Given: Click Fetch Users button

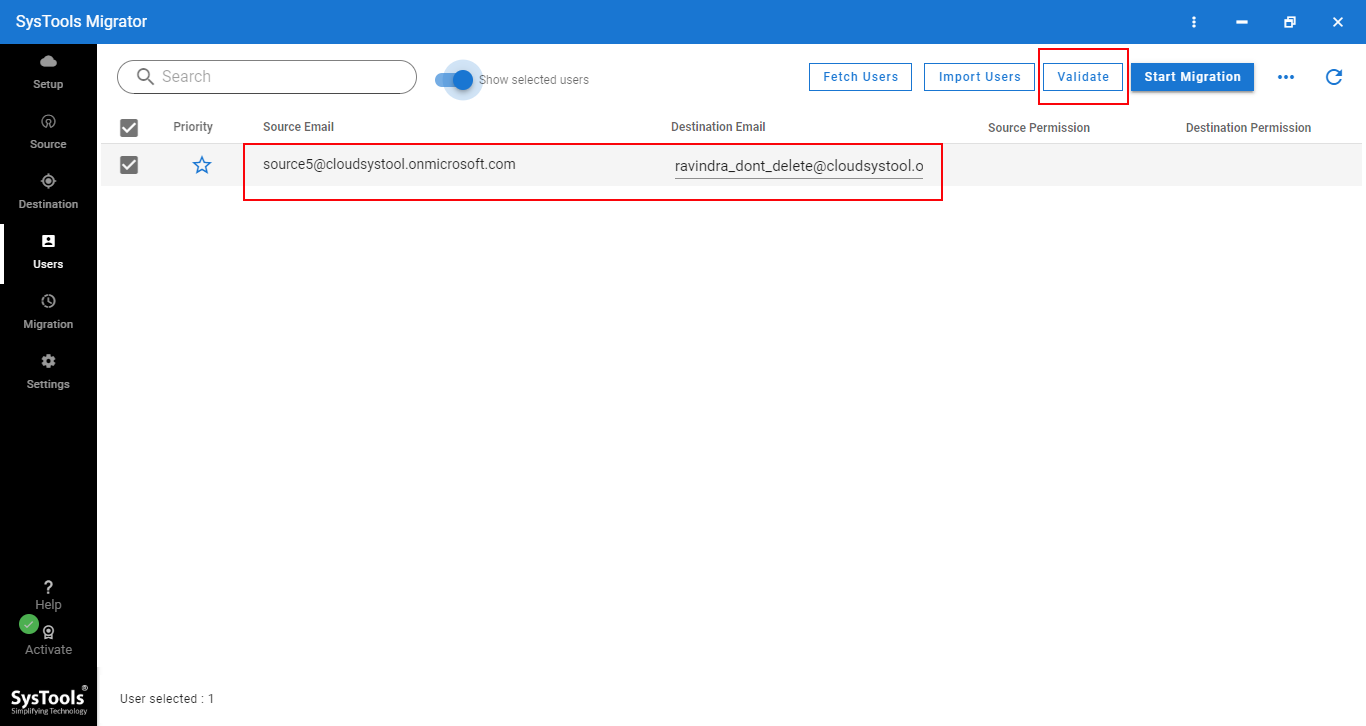Looking at the screenshot, I should pos(860,77).
